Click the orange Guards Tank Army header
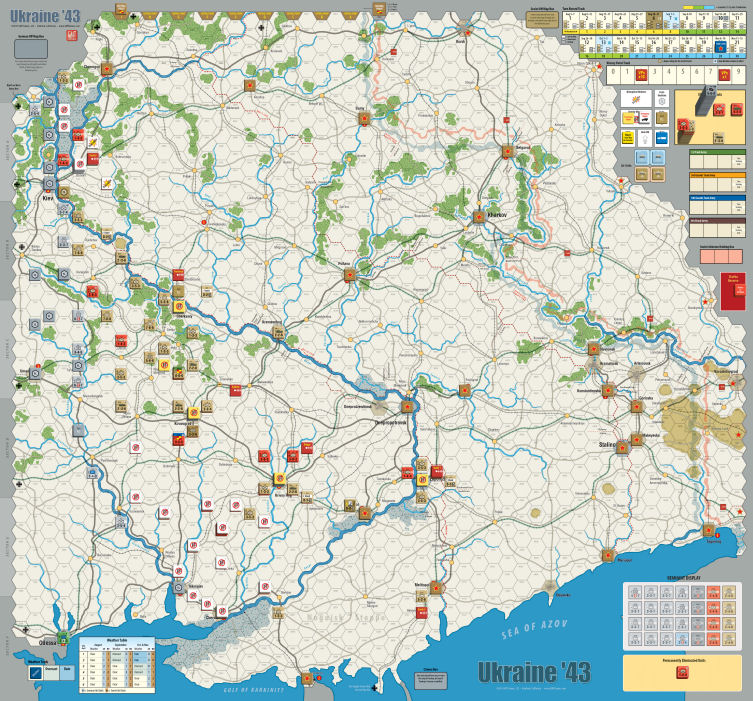Viewport: 753px width, 701px height. tap(717, 175)
